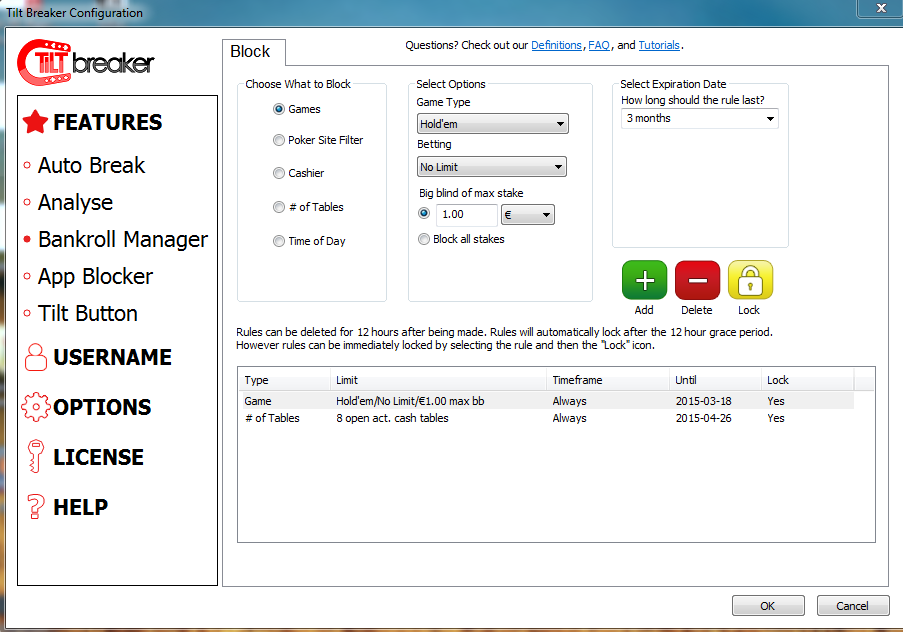The image size is (903, 632).
Task: Click the Cancel button
Action: coord(852,606)
